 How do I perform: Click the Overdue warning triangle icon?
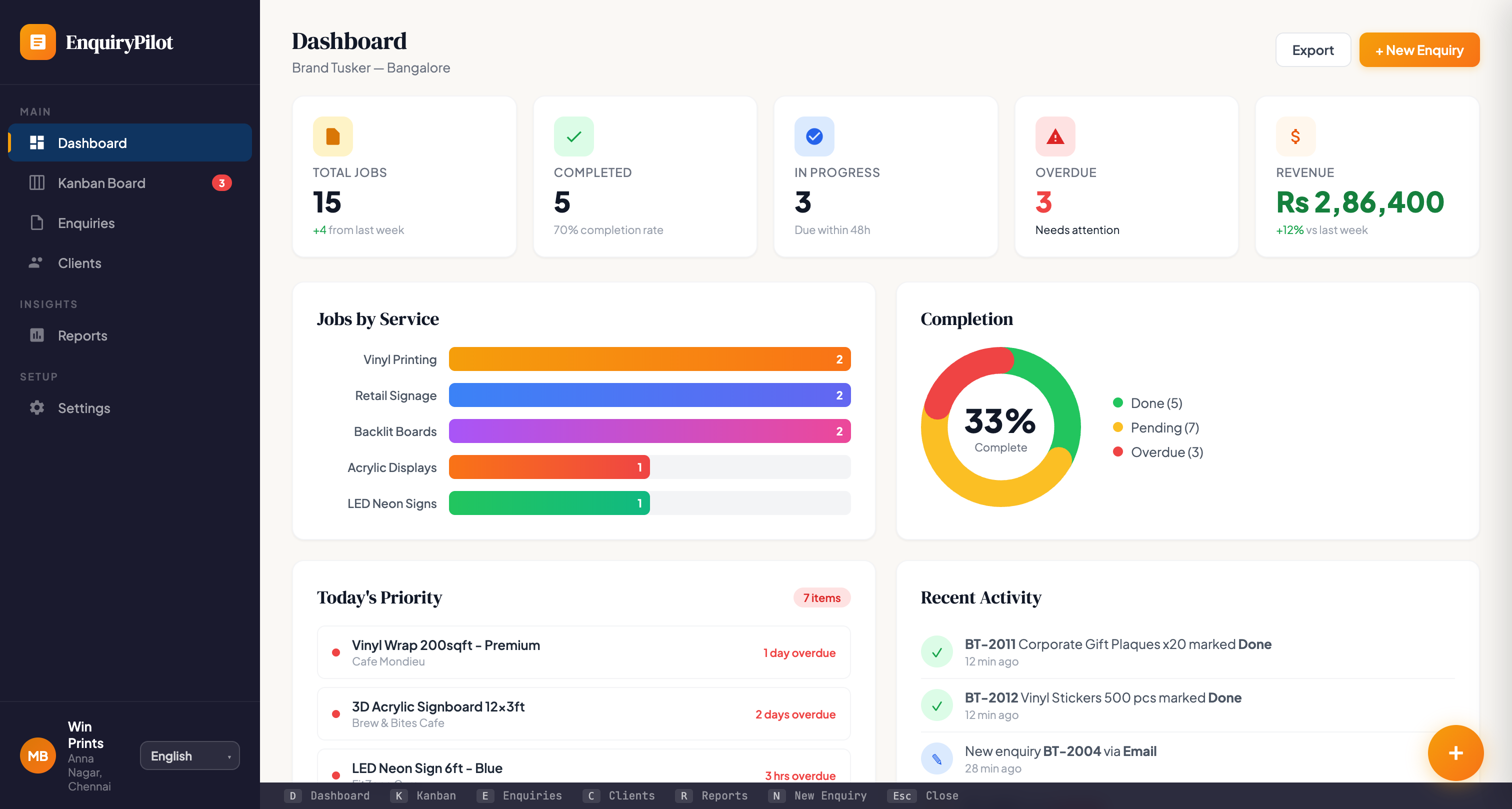[x=1055, y=135]
